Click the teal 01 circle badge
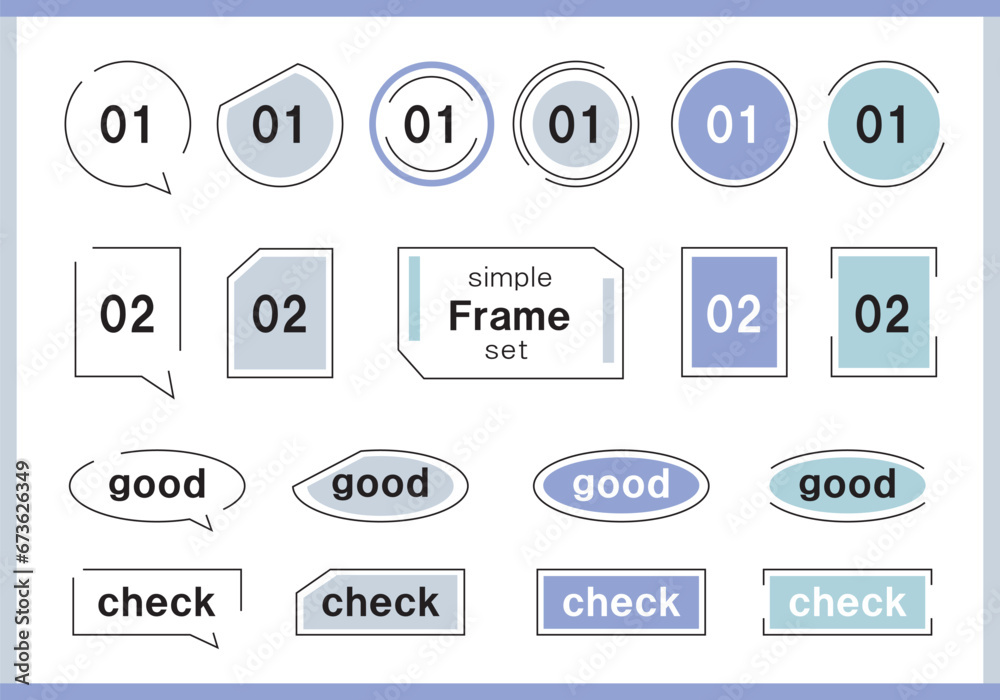 tap(884, 124)
